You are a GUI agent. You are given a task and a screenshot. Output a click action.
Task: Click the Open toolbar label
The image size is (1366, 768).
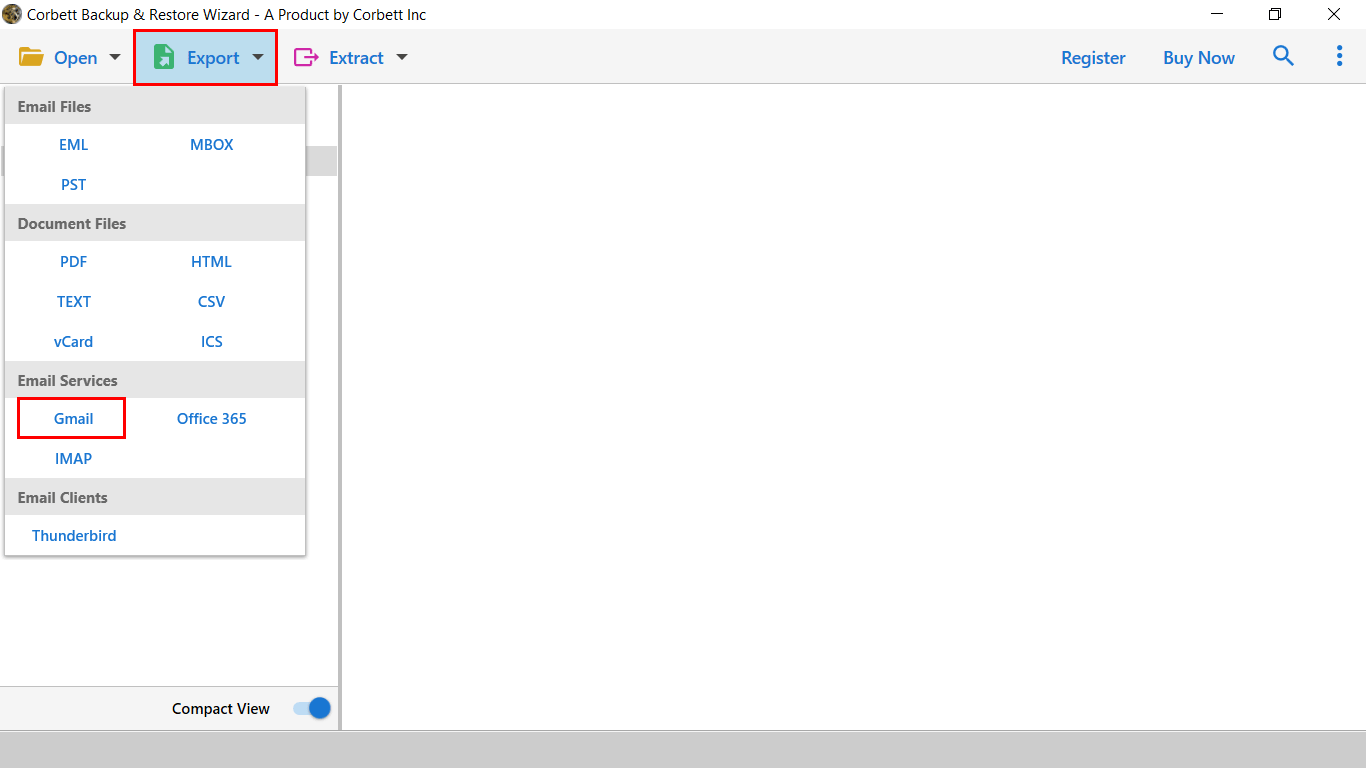[x=75, y=58]
